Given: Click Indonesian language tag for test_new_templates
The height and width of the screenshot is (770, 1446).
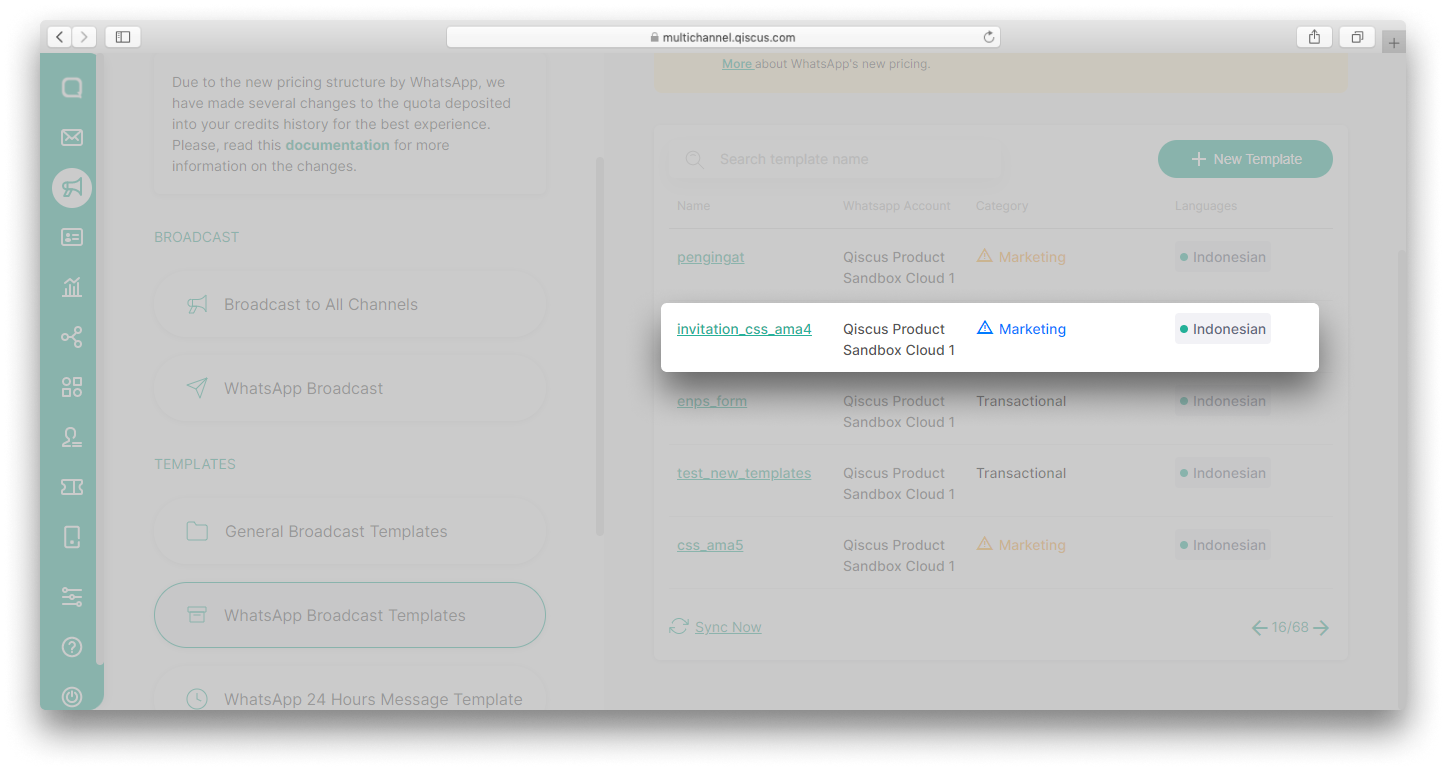Looking at the screenshot, I should (x=1223, y=473).
